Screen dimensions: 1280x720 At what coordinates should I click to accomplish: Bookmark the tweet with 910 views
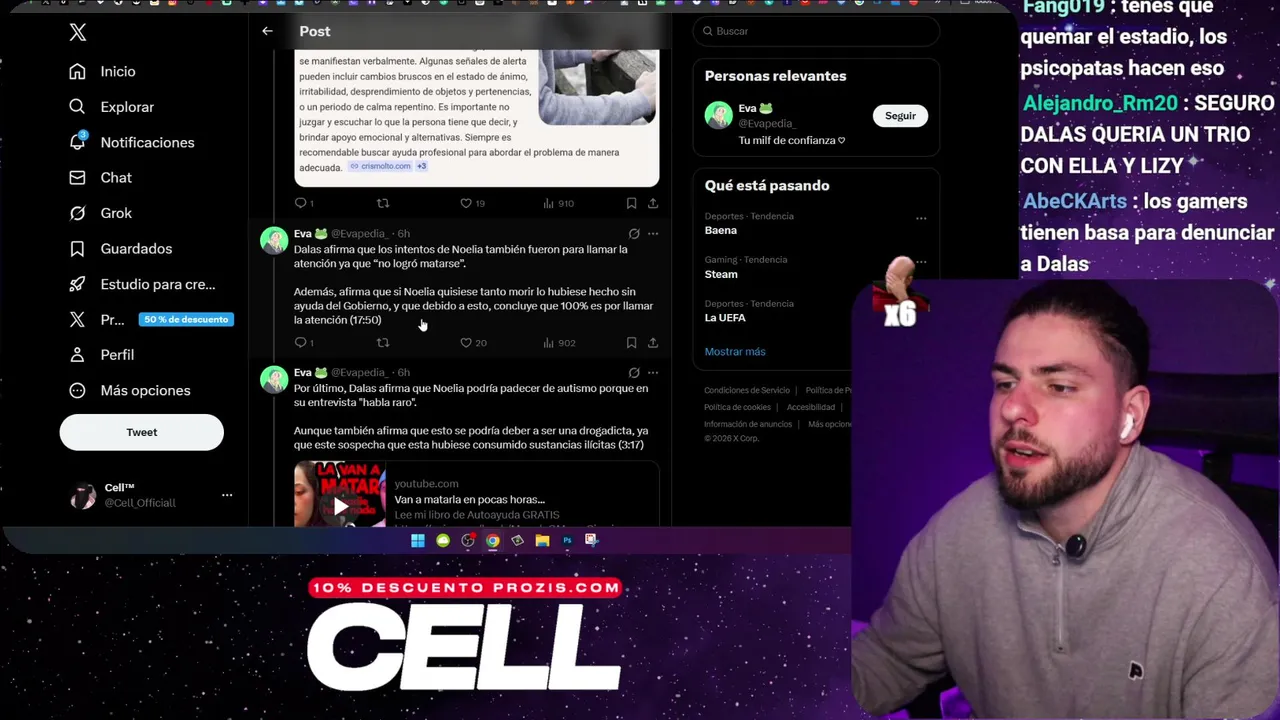coord(631,203)
